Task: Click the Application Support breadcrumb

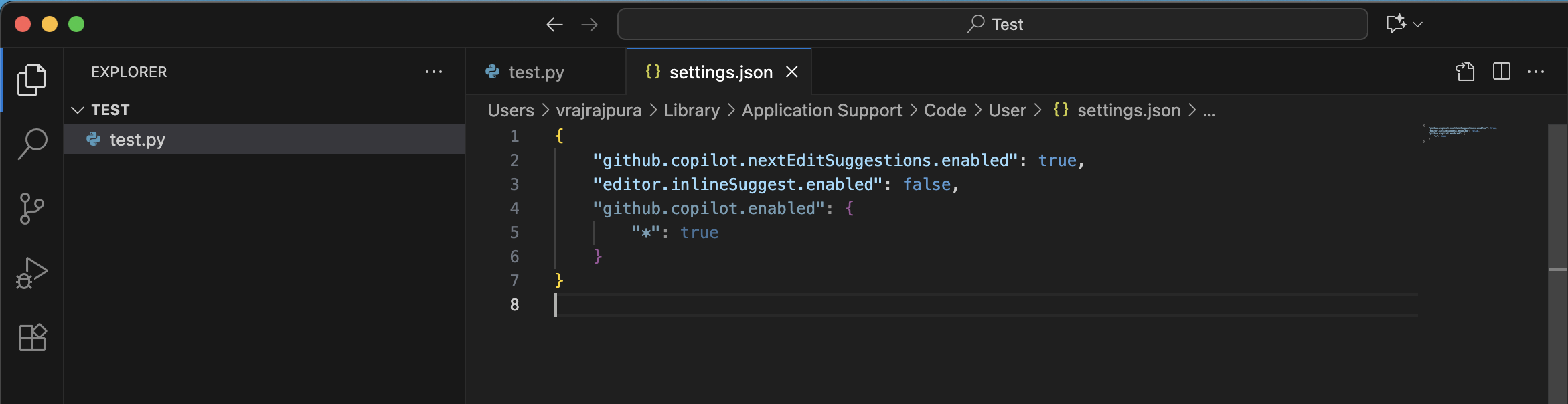Action: click(x=821, y=110)
